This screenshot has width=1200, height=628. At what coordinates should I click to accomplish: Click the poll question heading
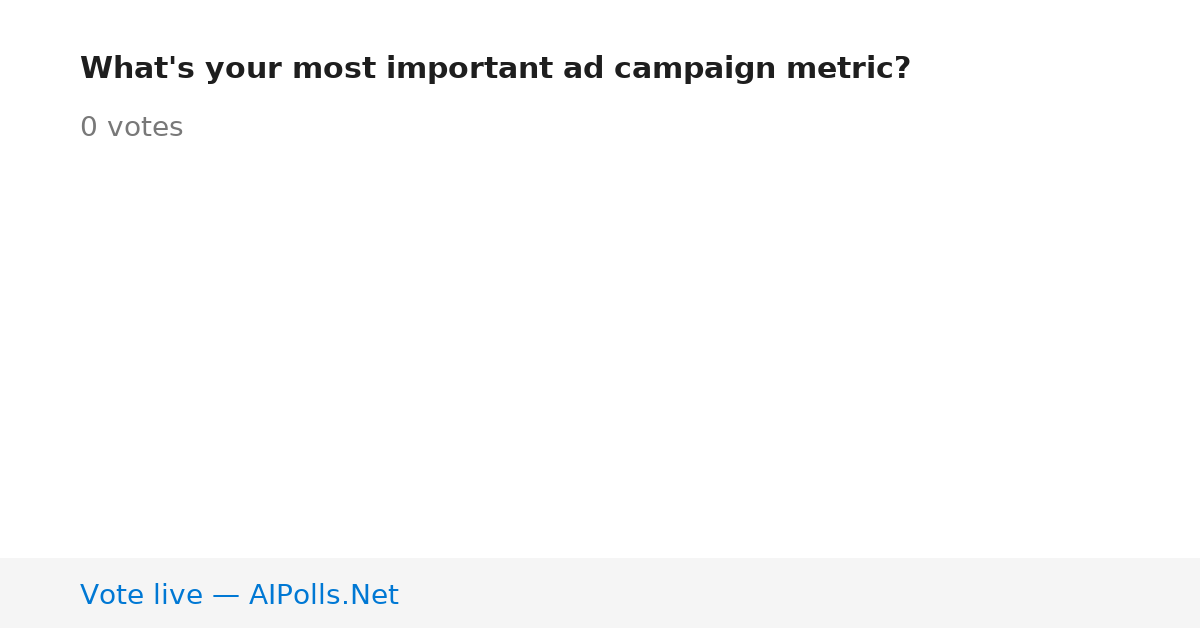495,69
